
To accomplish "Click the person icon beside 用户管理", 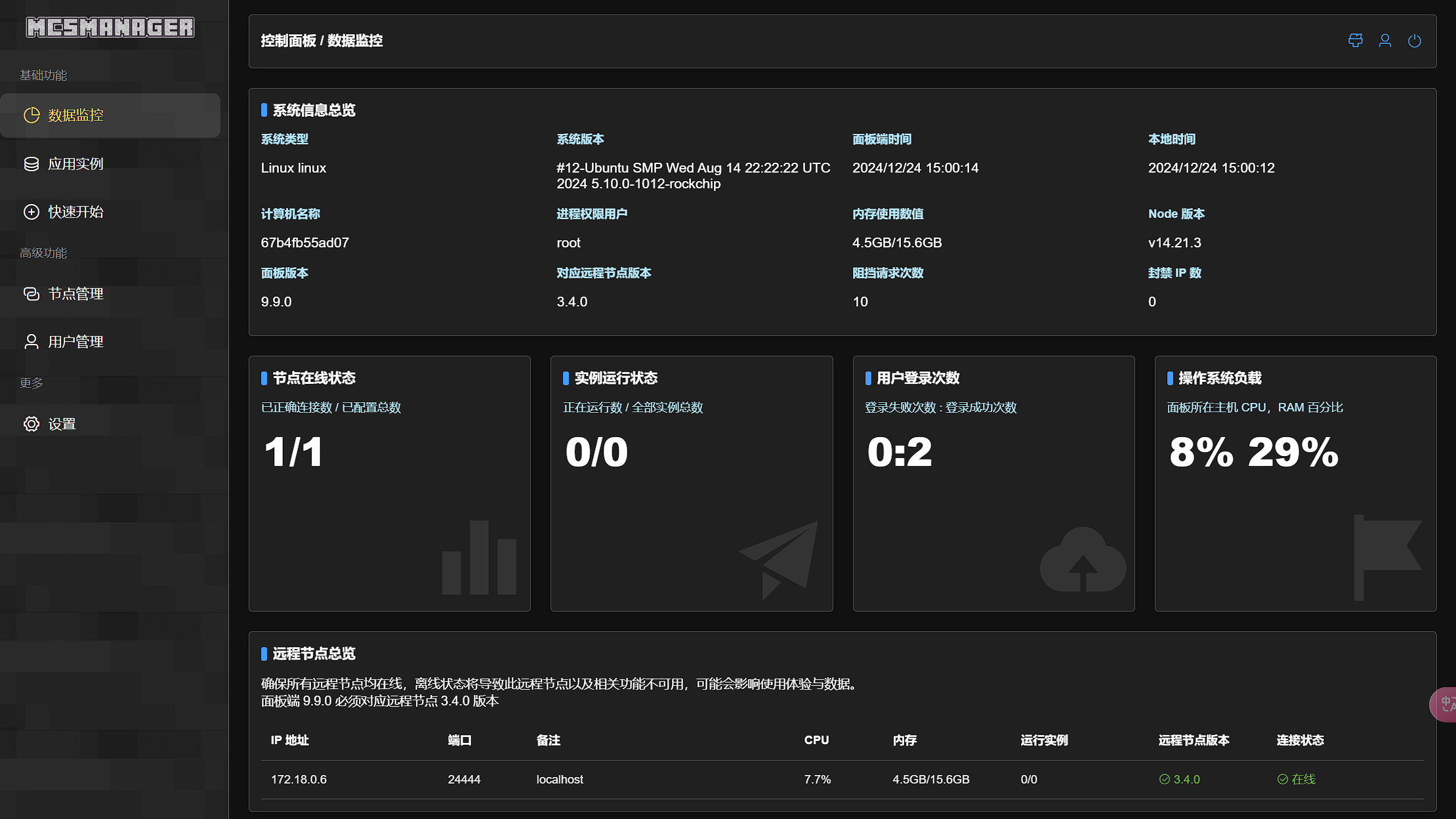I will 31,342.
